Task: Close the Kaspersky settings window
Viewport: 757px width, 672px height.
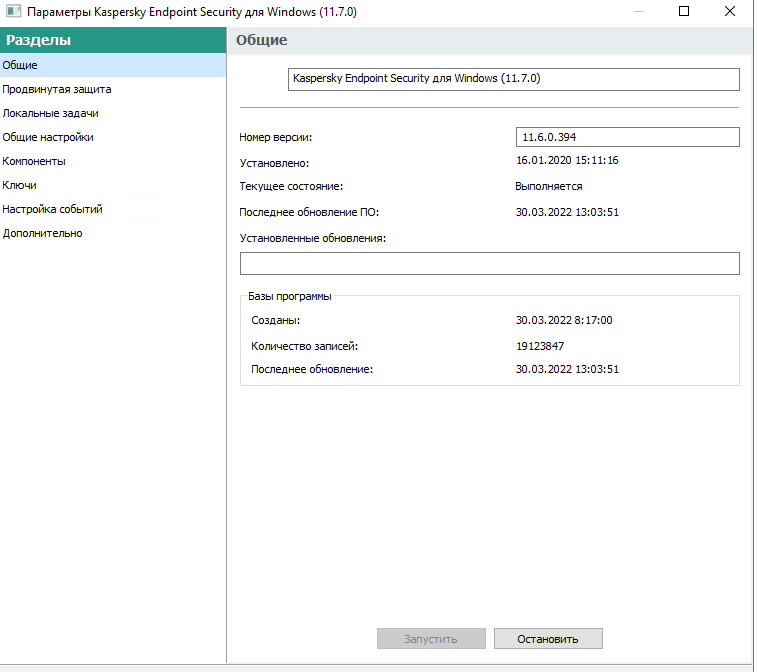Action: click(731, 12)
